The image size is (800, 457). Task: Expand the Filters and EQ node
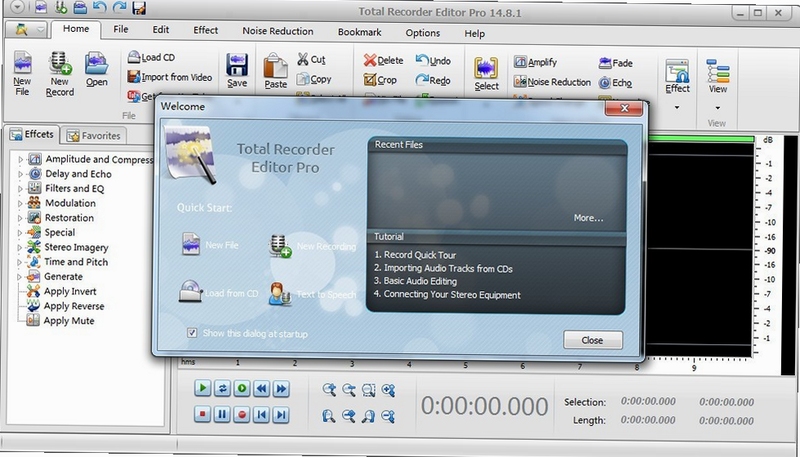click(20, 189)
